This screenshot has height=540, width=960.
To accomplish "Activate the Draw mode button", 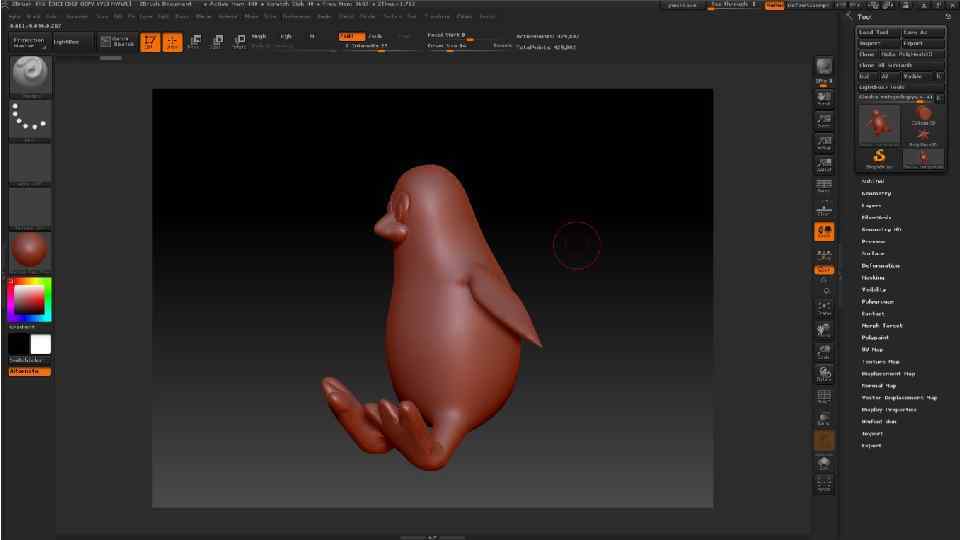I will pyautogui.click(x=172, y=42).
